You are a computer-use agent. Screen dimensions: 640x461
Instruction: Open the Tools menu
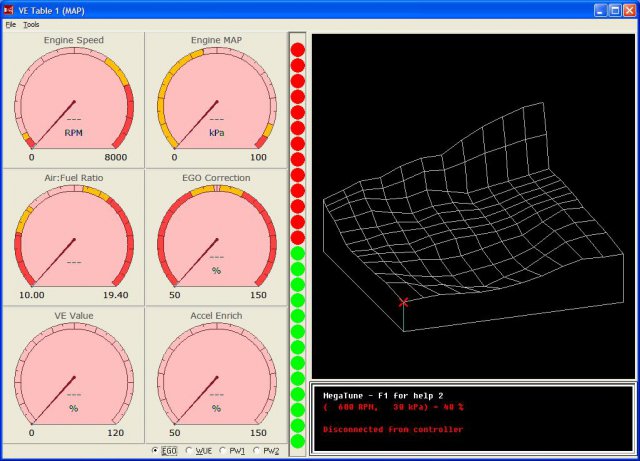pyautogui.click(x=31, y=24)
